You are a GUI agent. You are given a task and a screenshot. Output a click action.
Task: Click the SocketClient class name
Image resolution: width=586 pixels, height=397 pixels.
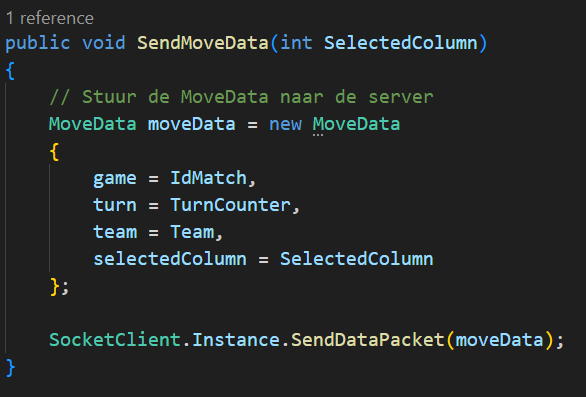coord(115,340)
